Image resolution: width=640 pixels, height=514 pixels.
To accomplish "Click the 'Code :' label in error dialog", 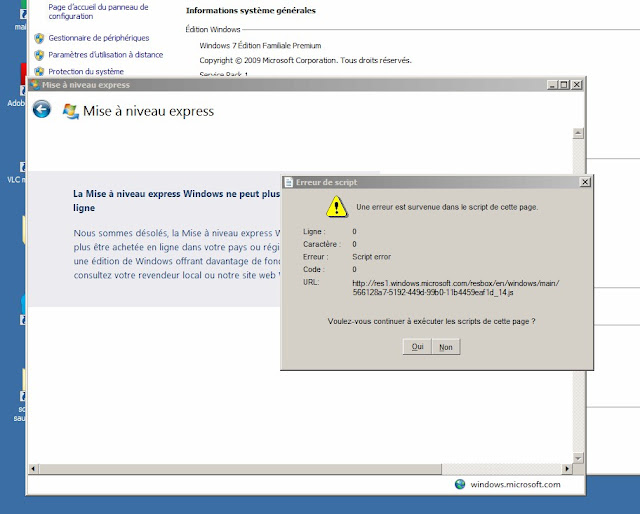I will point(314,269).
